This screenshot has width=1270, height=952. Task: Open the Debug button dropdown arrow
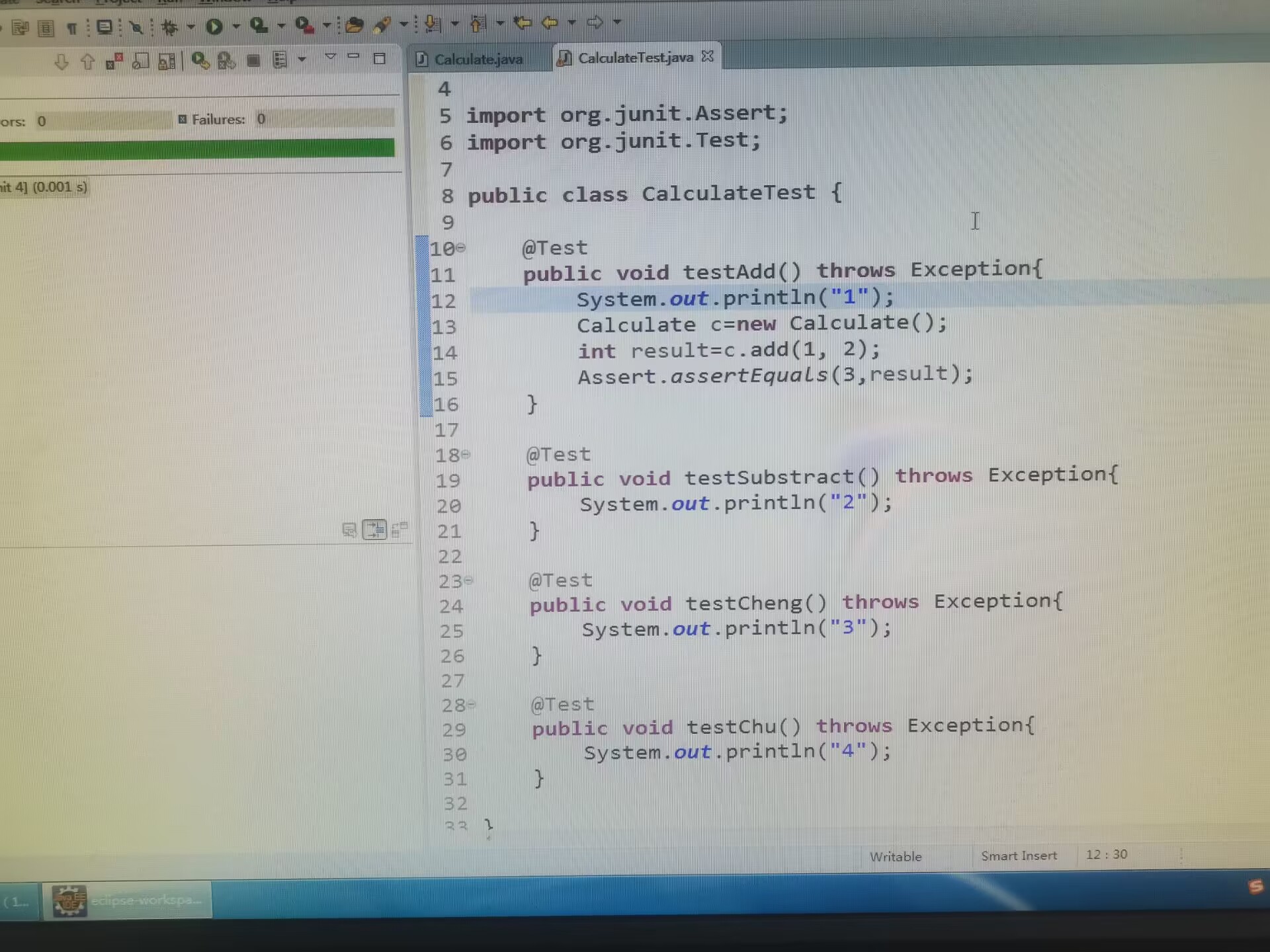(x=190, y=26)
